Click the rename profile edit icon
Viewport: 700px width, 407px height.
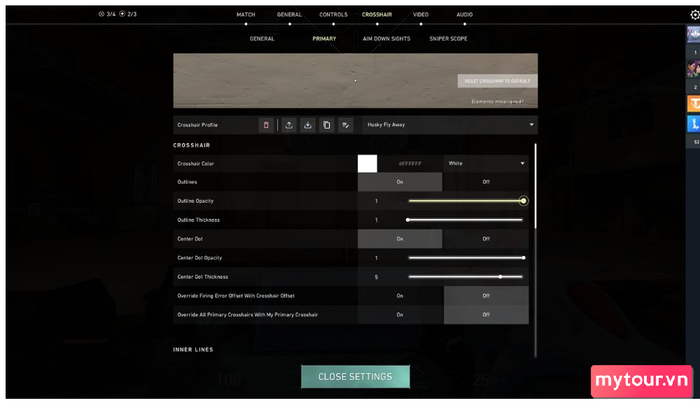(346, 125)
